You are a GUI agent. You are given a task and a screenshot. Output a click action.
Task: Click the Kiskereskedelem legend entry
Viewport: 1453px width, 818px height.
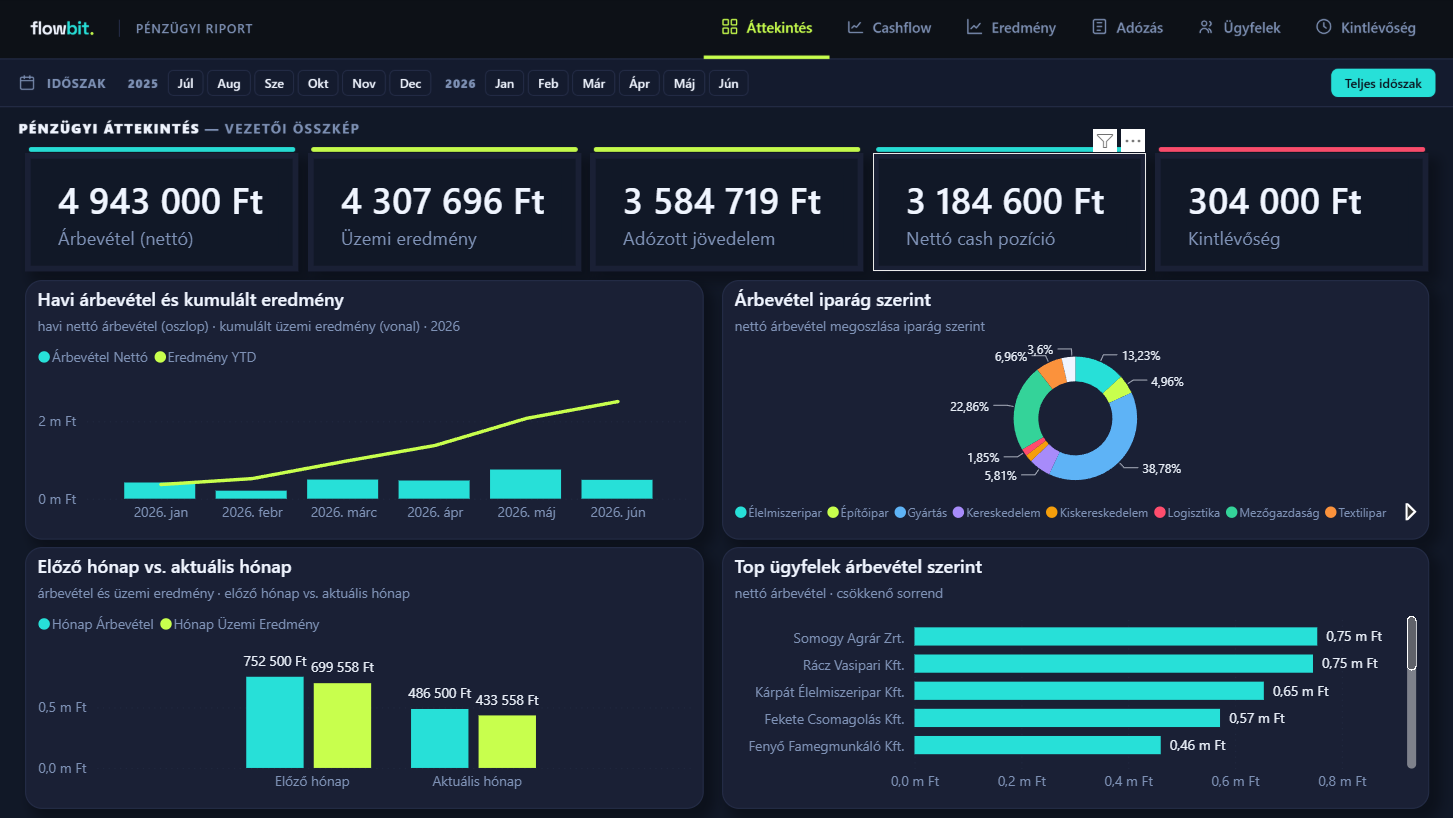(x=1097, y=513)
